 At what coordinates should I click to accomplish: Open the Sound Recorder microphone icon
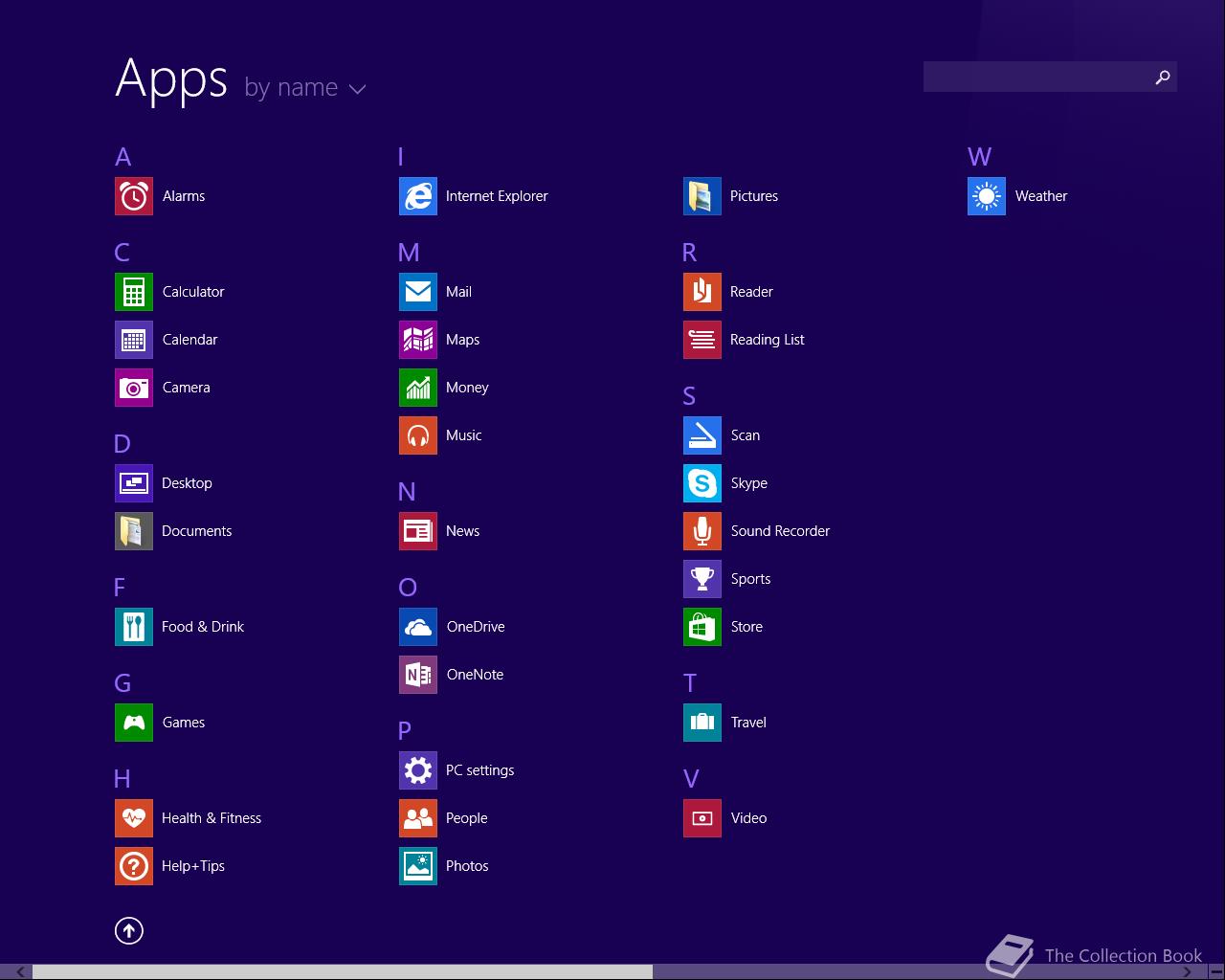click(702, 531)
